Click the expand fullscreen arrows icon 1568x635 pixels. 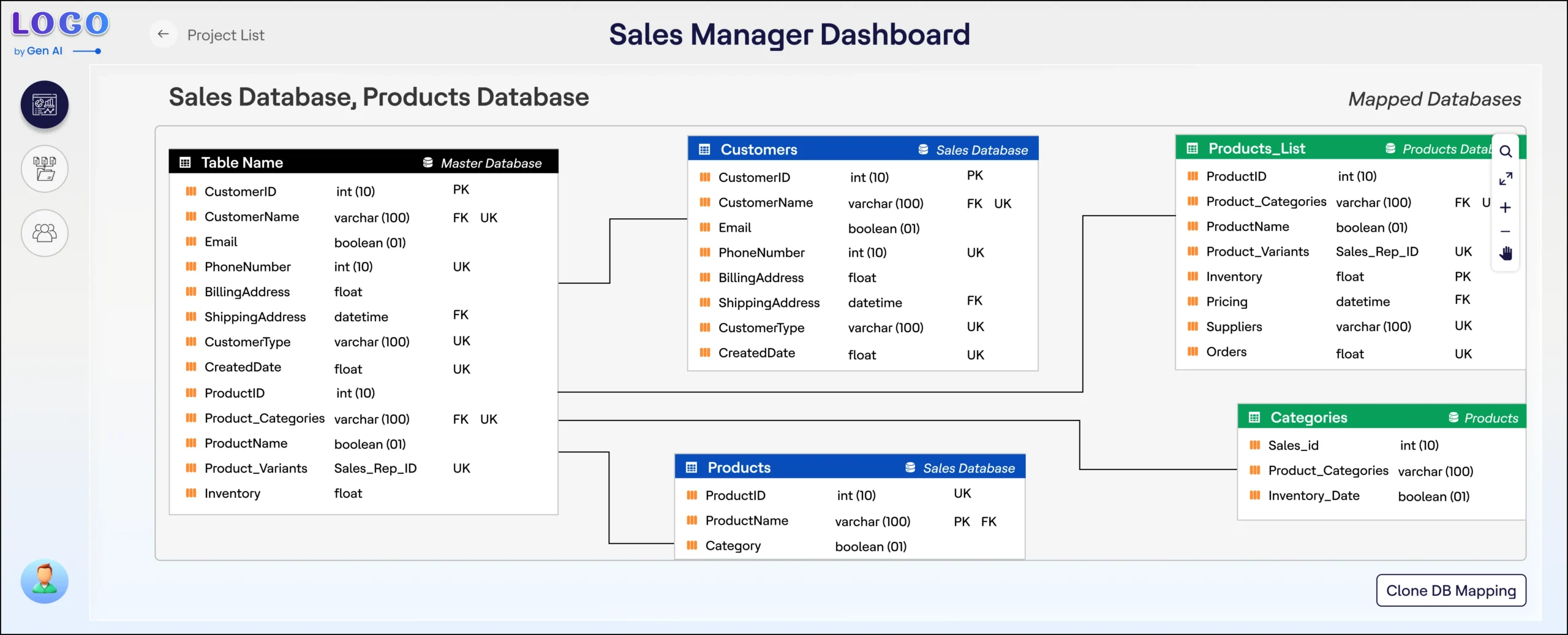(1506, 179)
